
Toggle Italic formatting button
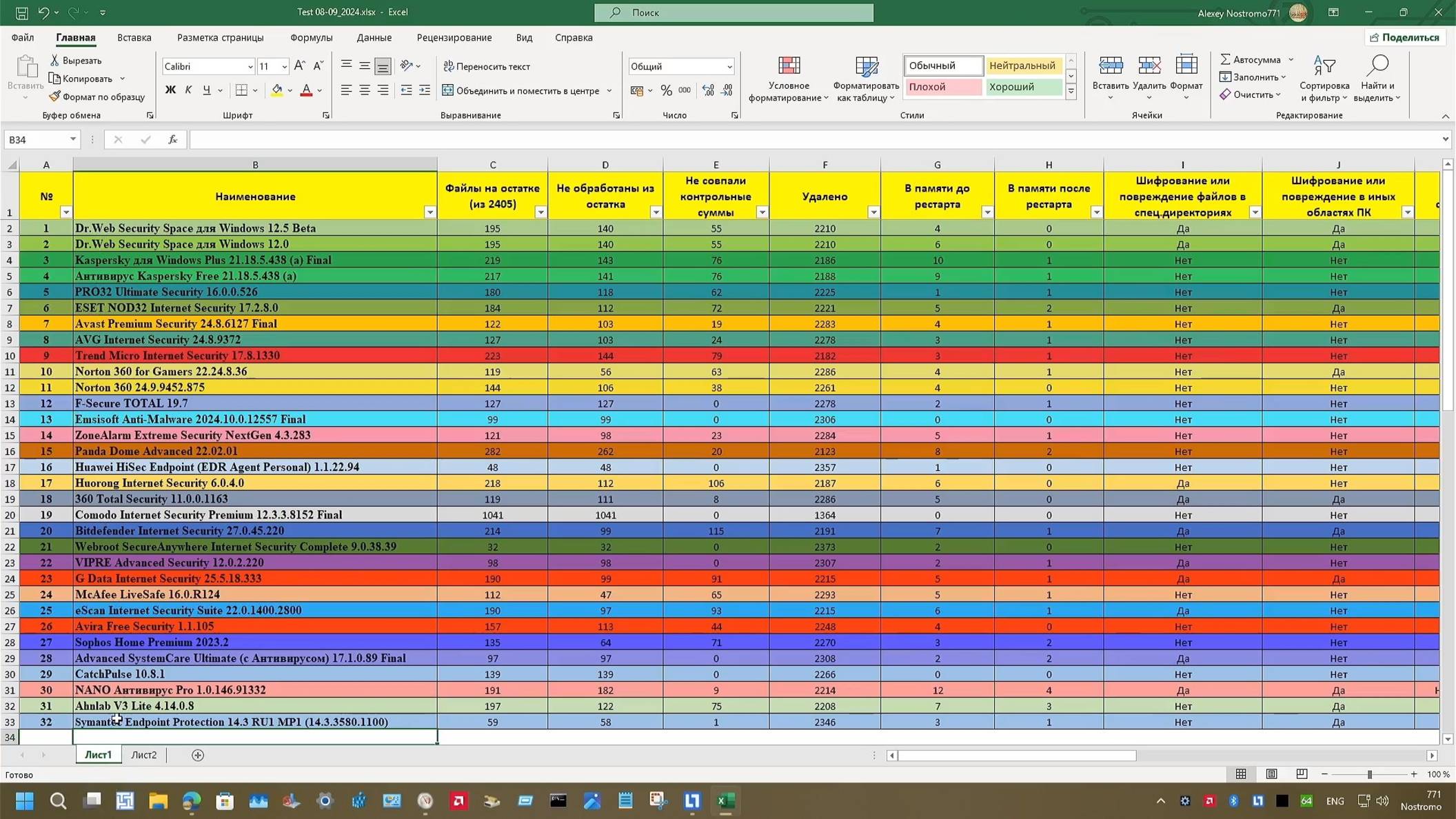[188, 90]
